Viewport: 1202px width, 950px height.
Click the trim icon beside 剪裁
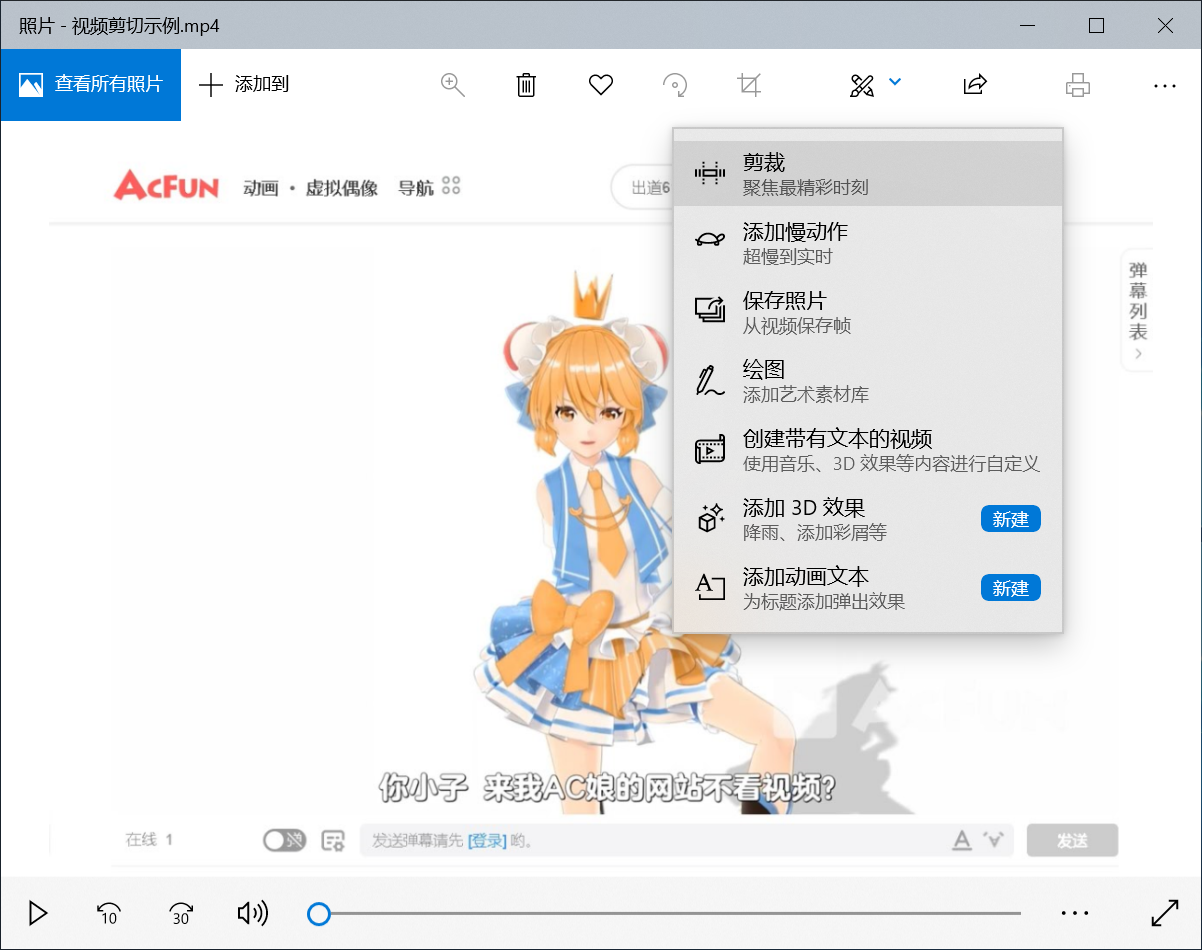(x=710, y=173)
